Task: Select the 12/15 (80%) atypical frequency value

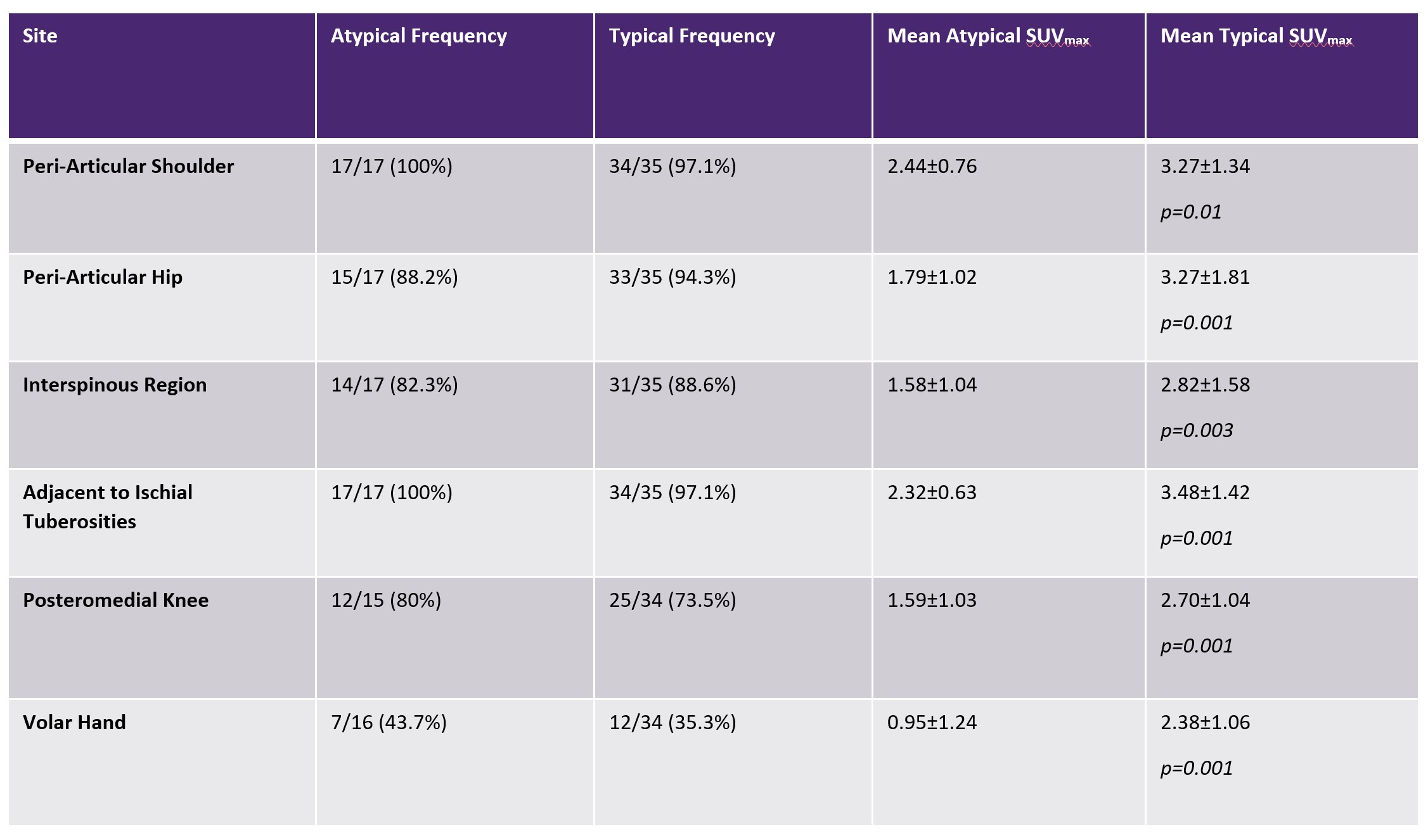Action: [385, 600]
